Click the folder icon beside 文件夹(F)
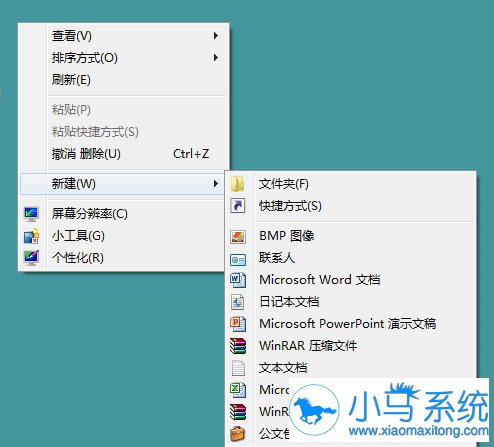The image size is (494, 447). pos(238,184)
